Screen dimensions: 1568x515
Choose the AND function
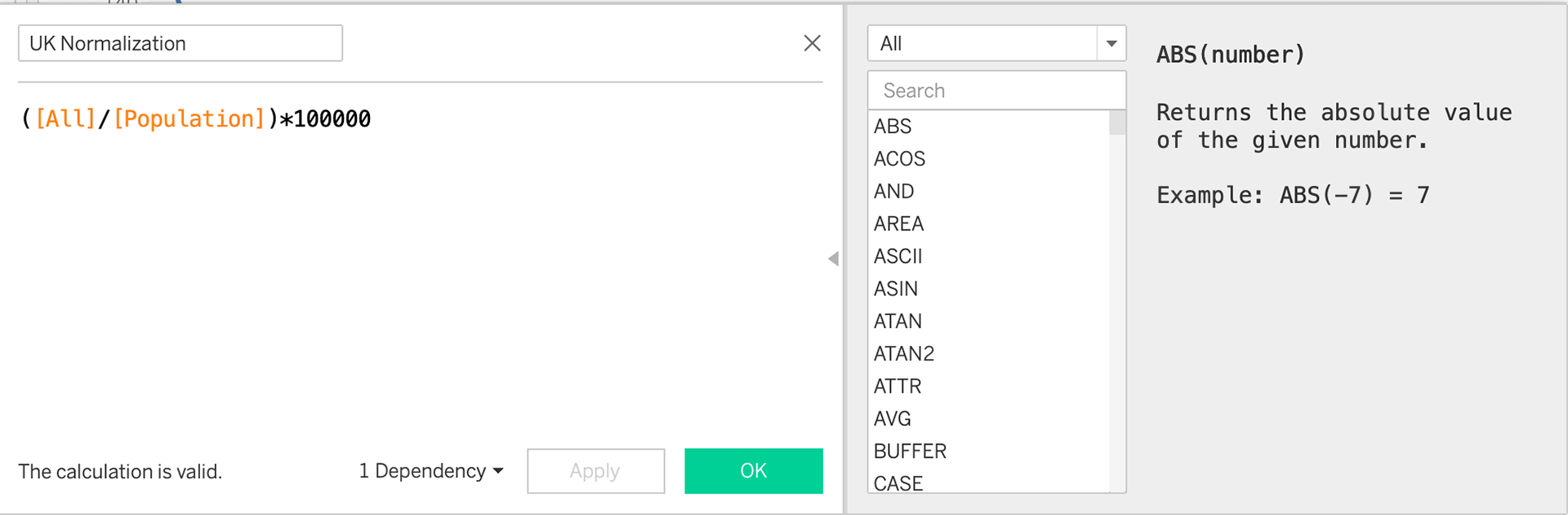tap(893, 192)
